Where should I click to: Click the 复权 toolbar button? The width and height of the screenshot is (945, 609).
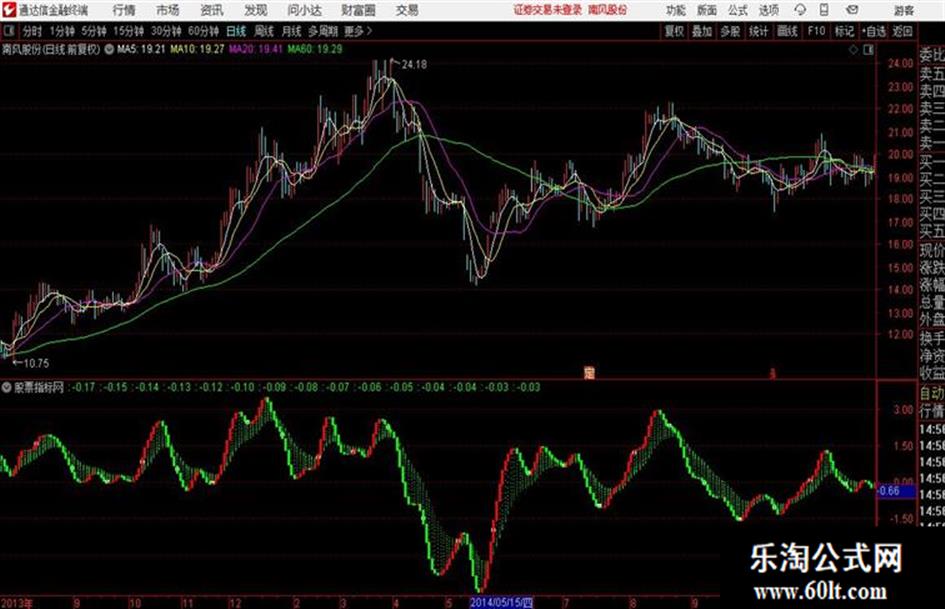674,31
